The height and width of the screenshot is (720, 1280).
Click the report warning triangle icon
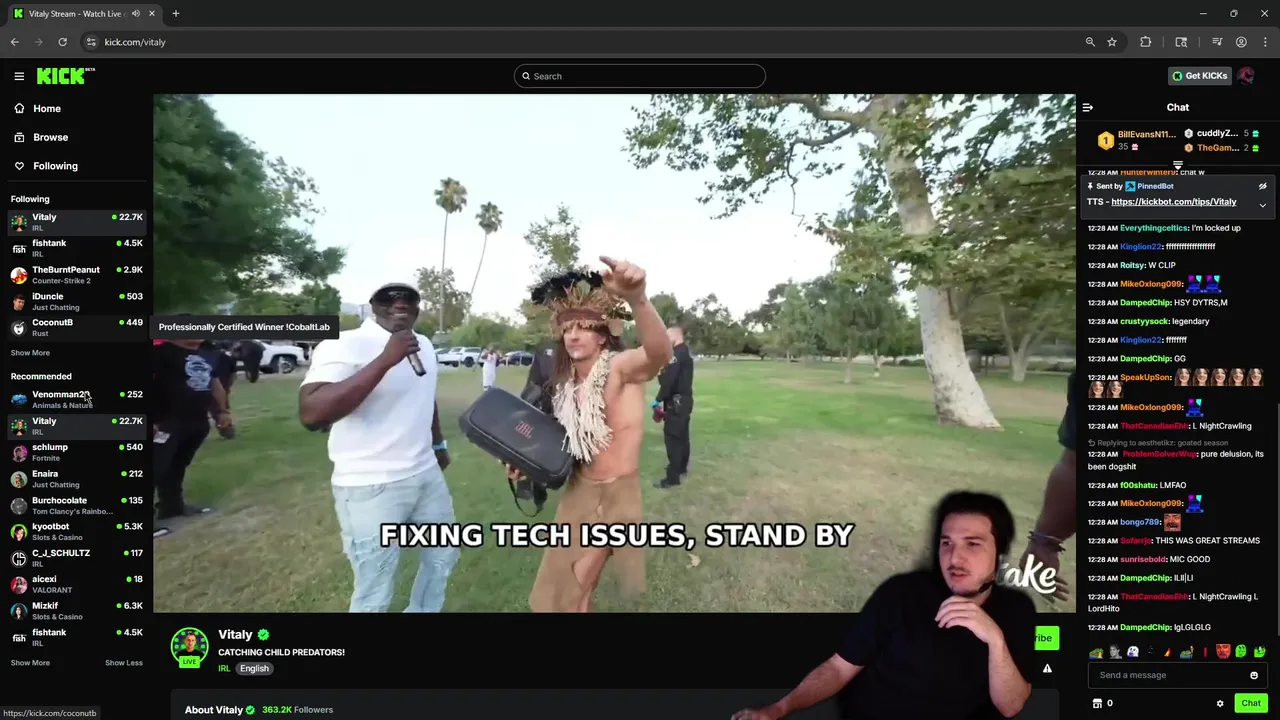1047,668
